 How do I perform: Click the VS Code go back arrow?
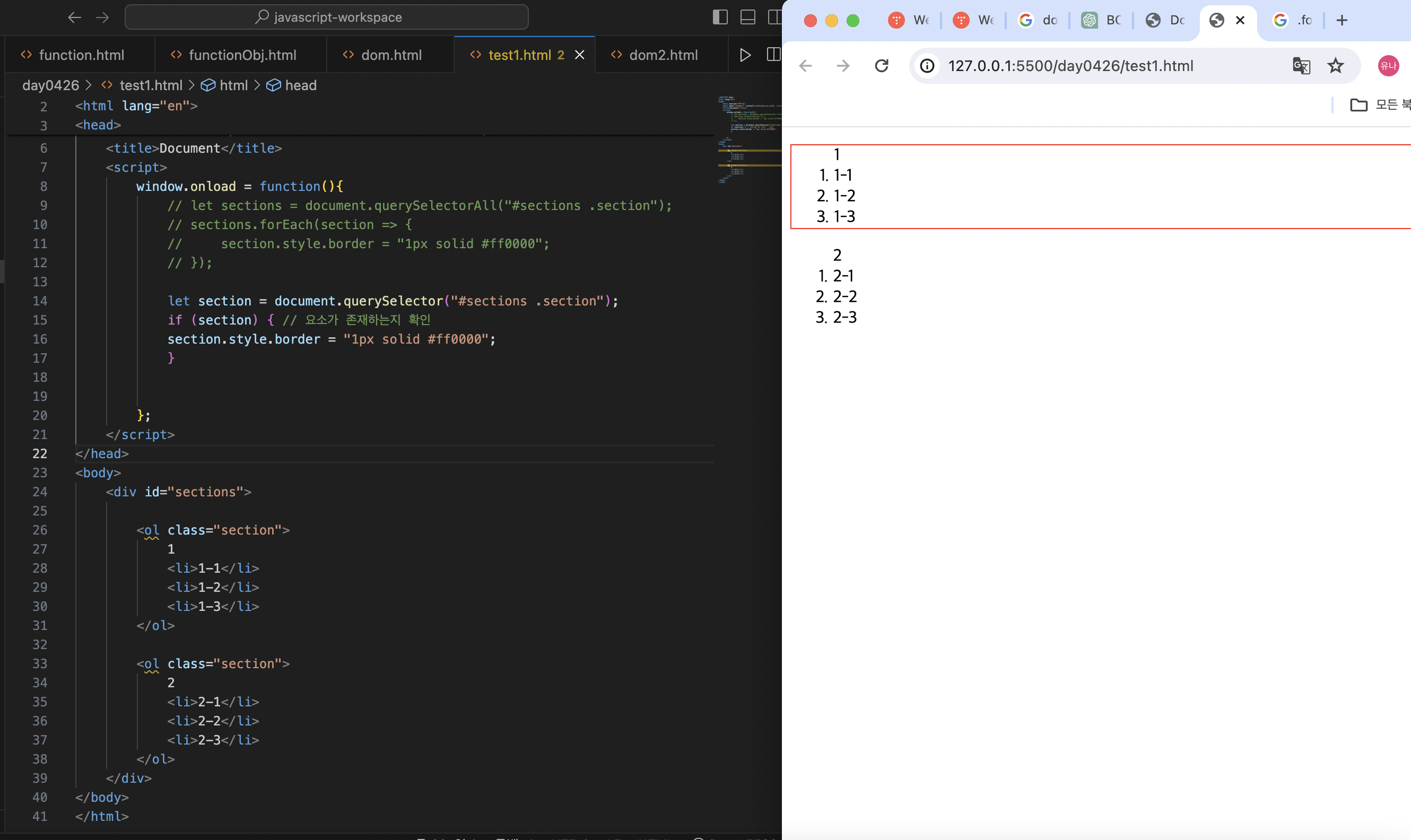74,17
